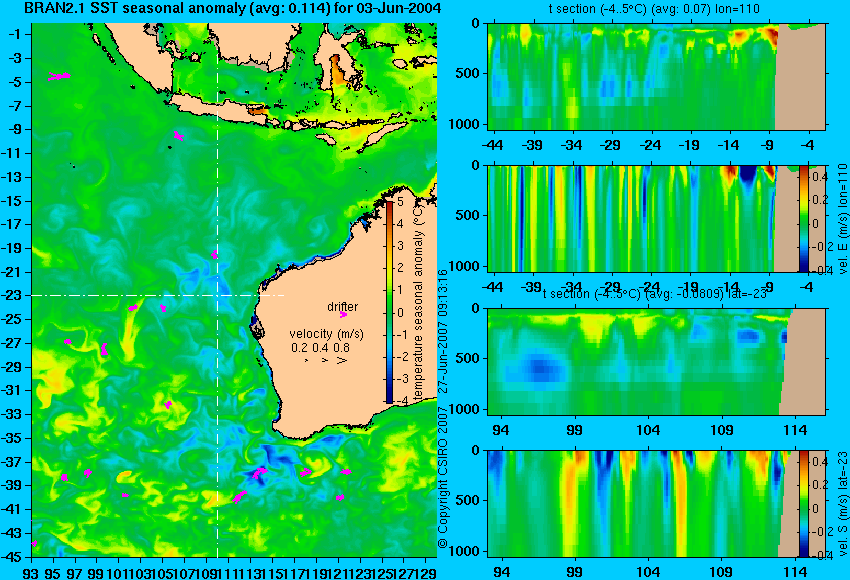
Task: Click the drifter marker near 40°S 121°E
Action: click(x=340, y=497)
